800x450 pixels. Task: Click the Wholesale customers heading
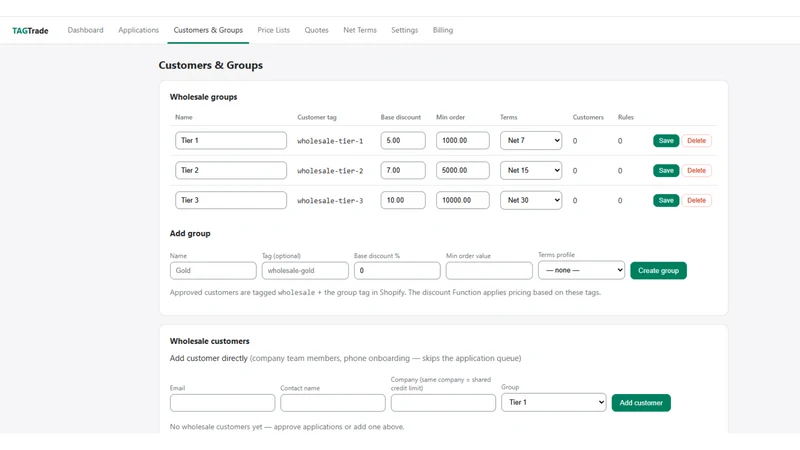[x=209, y=341]
